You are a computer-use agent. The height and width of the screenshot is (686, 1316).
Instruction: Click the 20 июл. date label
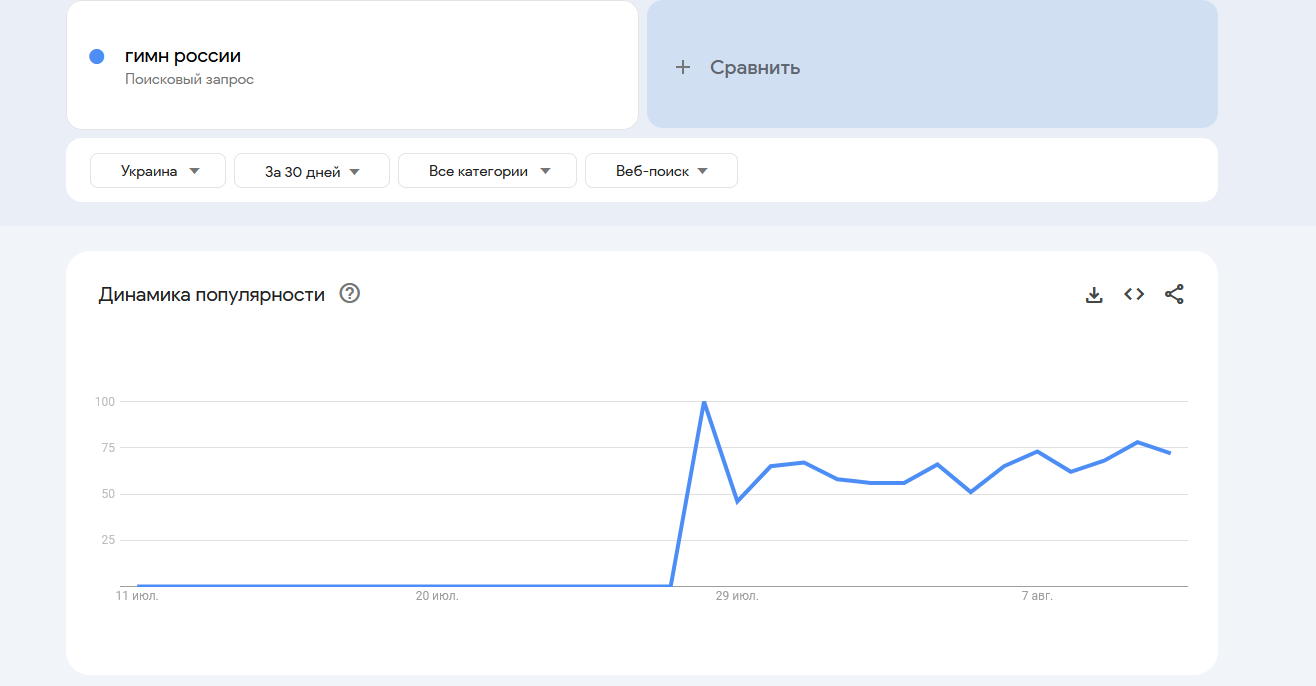point(437,596)
